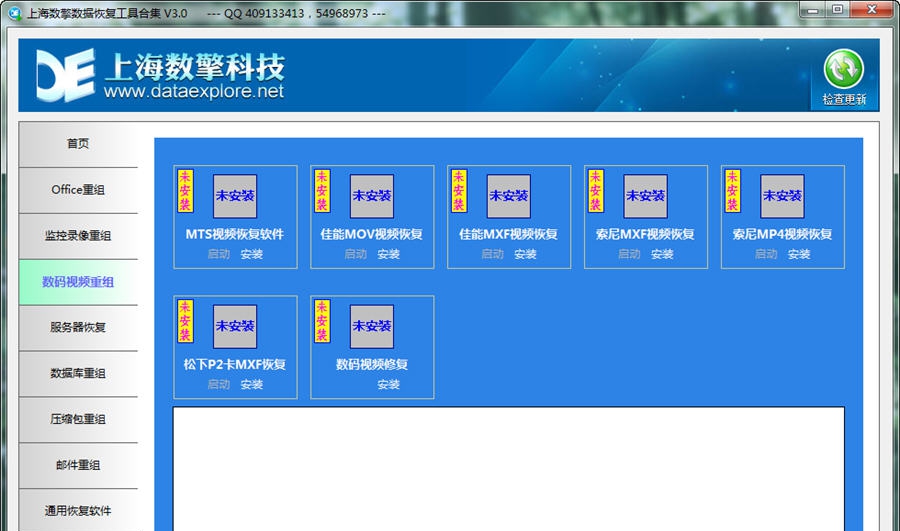Open the 服务器恢复 tab
Image resolution: width=900 pixels, height=531 pixels.
point(78,327)
